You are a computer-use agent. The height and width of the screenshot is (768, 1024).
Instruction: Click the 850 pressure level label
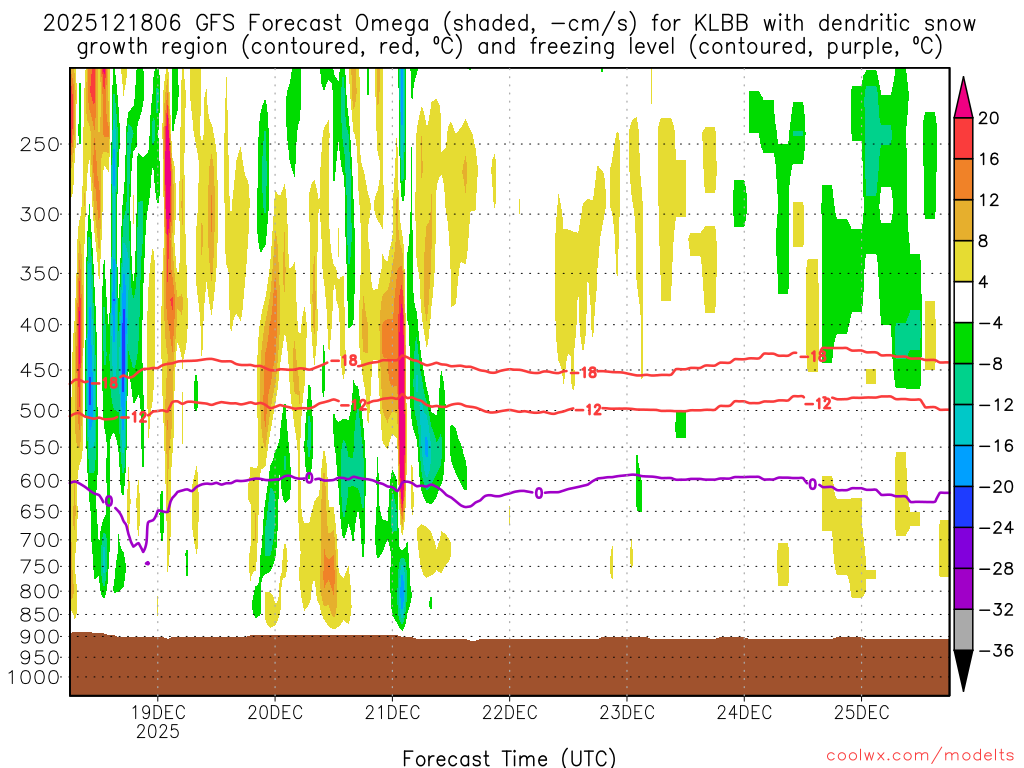click(40, 615)
